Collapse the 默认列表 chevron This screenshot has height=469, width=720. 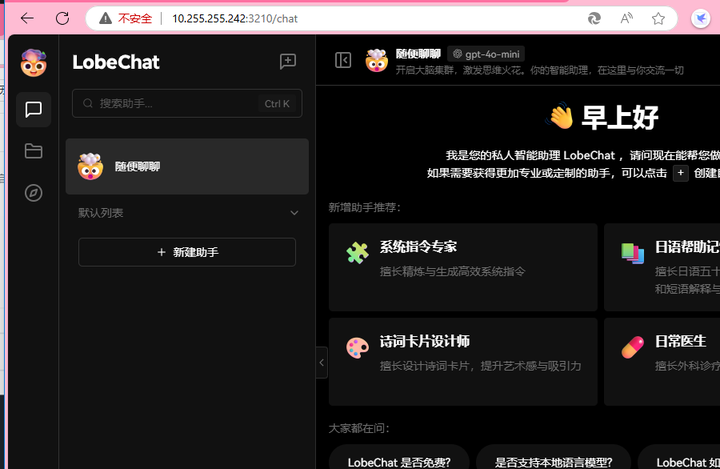tap(294, 213)
